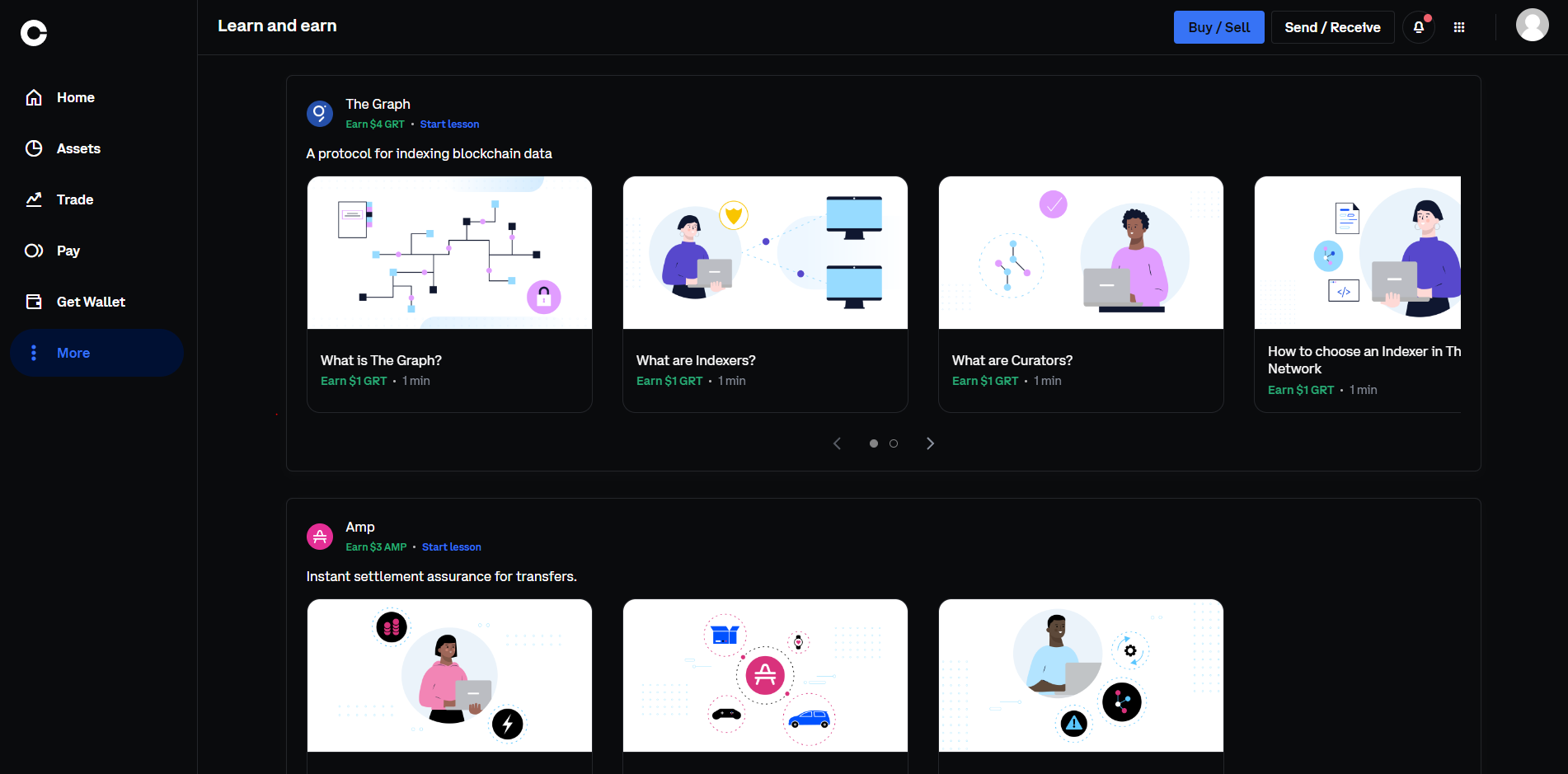The height and width of the screenshot is (774, 1568).
Task: Open How to choose an Indexer thumbnail
Action: [1358, 252]
